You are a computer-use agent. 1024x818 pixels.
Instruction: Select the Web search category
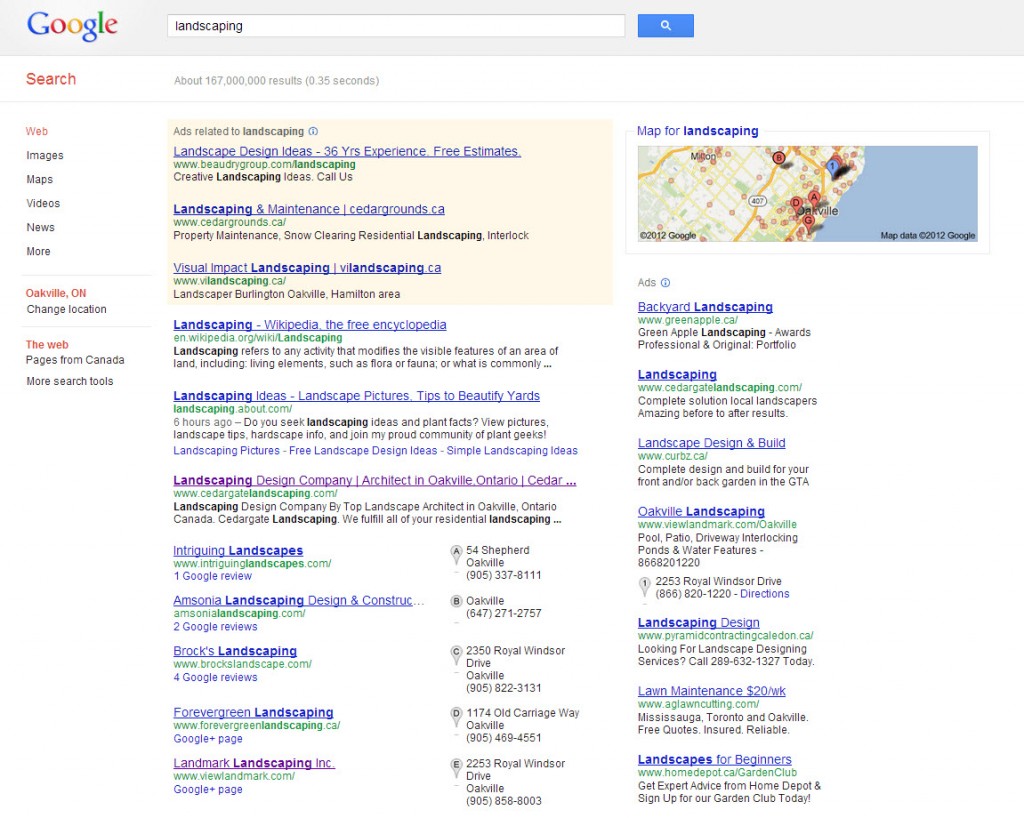coord(37,131)
